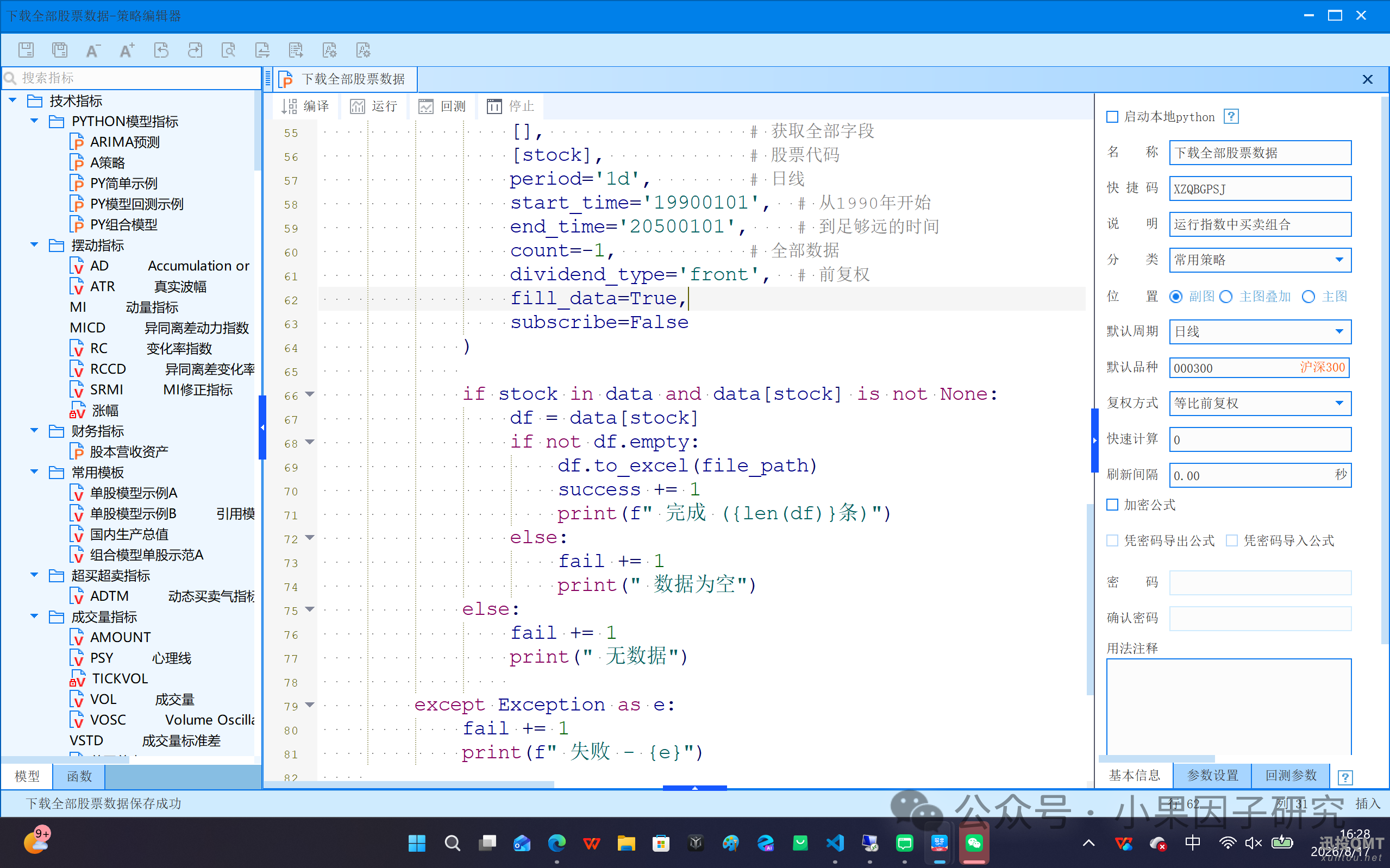This screenshot has width=1390, height=868.
Task: Open File Explorer from the taskbar
Action: (x=626, y=842)
